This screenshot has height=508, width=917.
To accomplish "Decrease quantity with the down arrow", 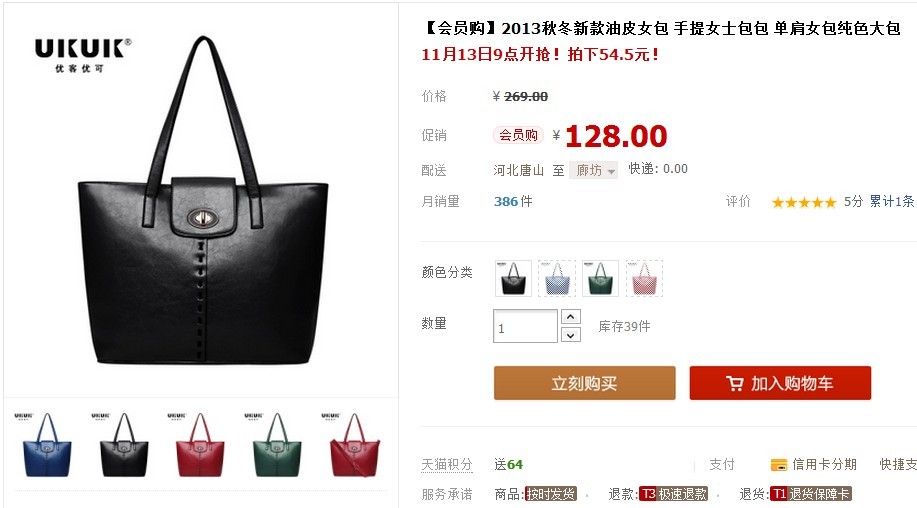I will 571,335.
